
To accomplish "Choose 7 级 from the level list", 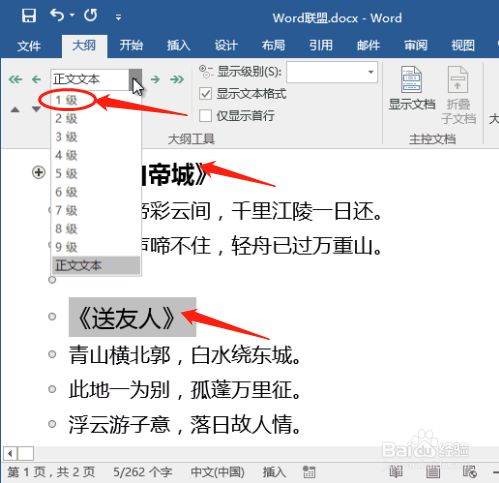I will 96,210.
